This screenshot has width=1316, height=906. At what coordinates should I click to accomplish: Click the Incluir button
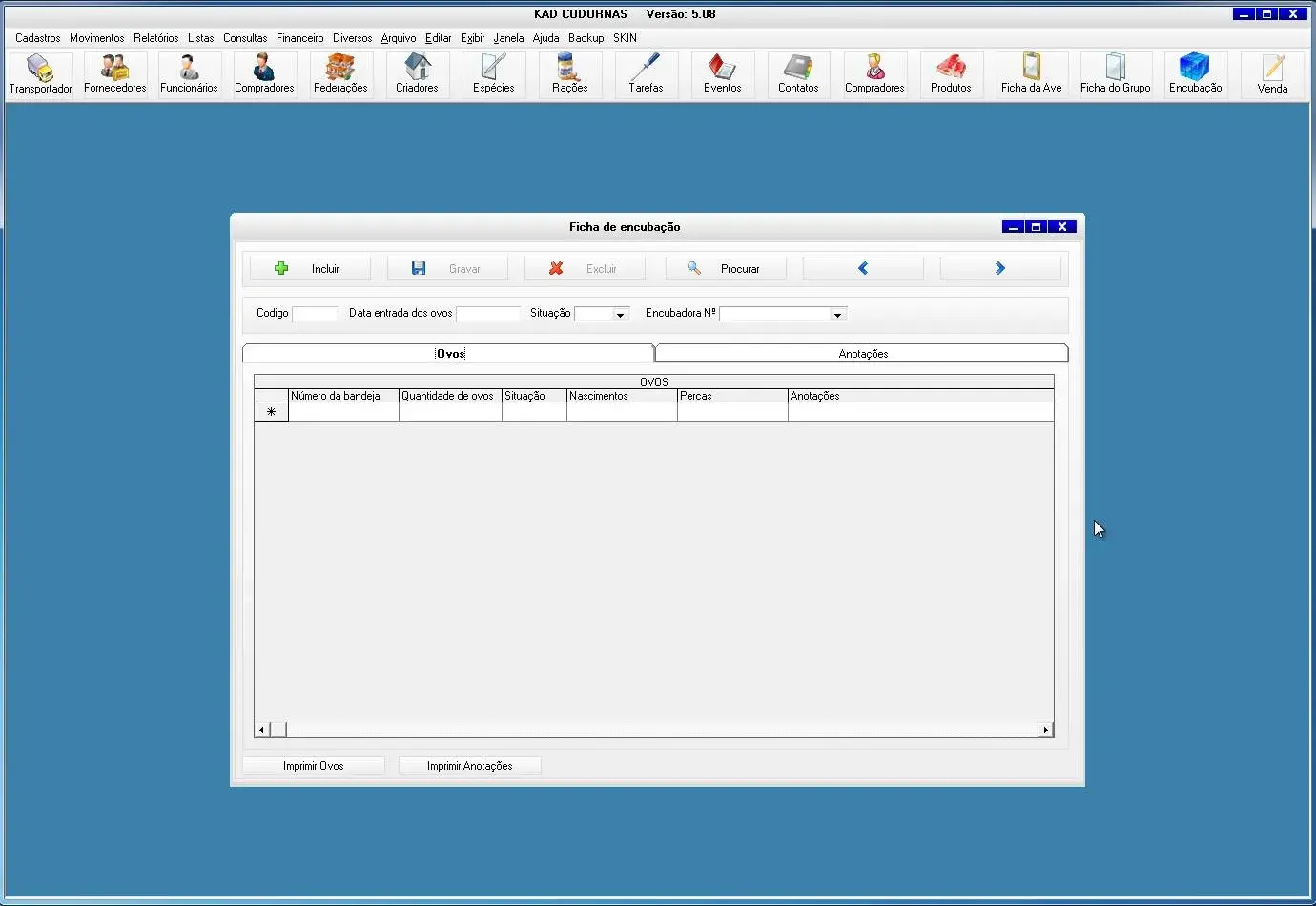pyautogui.click(x=310, y=269)
